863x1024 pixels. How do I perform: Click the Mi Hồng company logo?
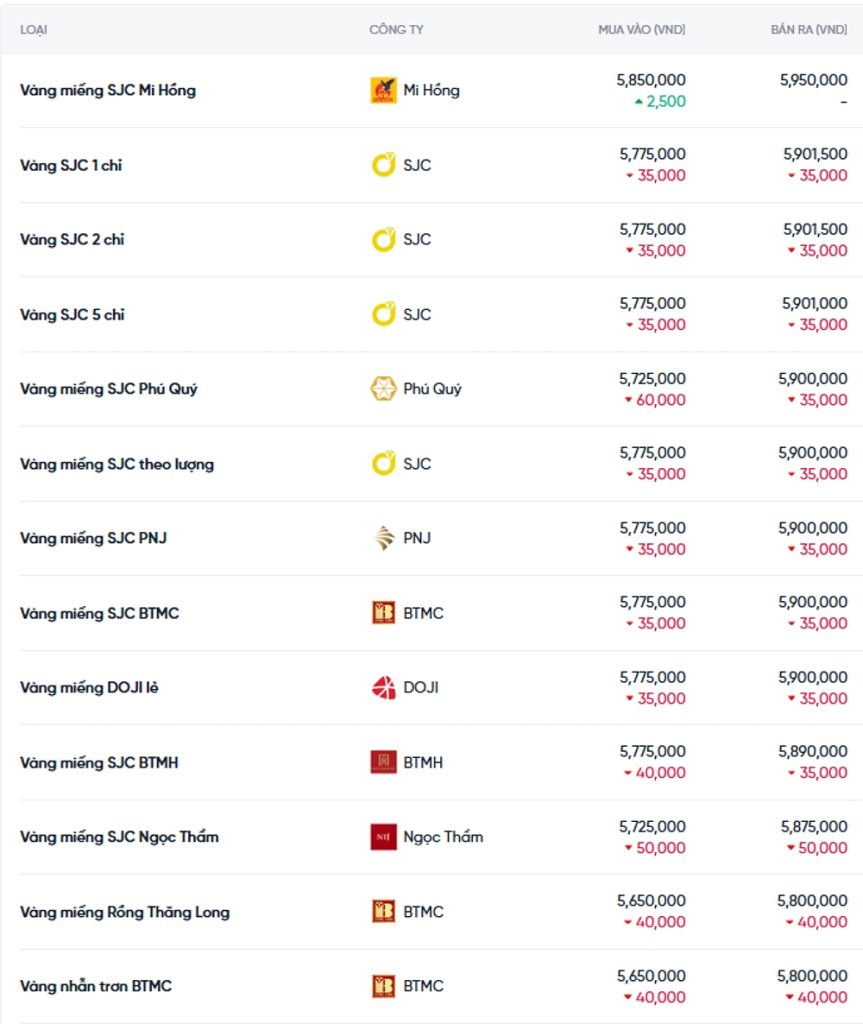click(383, 90)
